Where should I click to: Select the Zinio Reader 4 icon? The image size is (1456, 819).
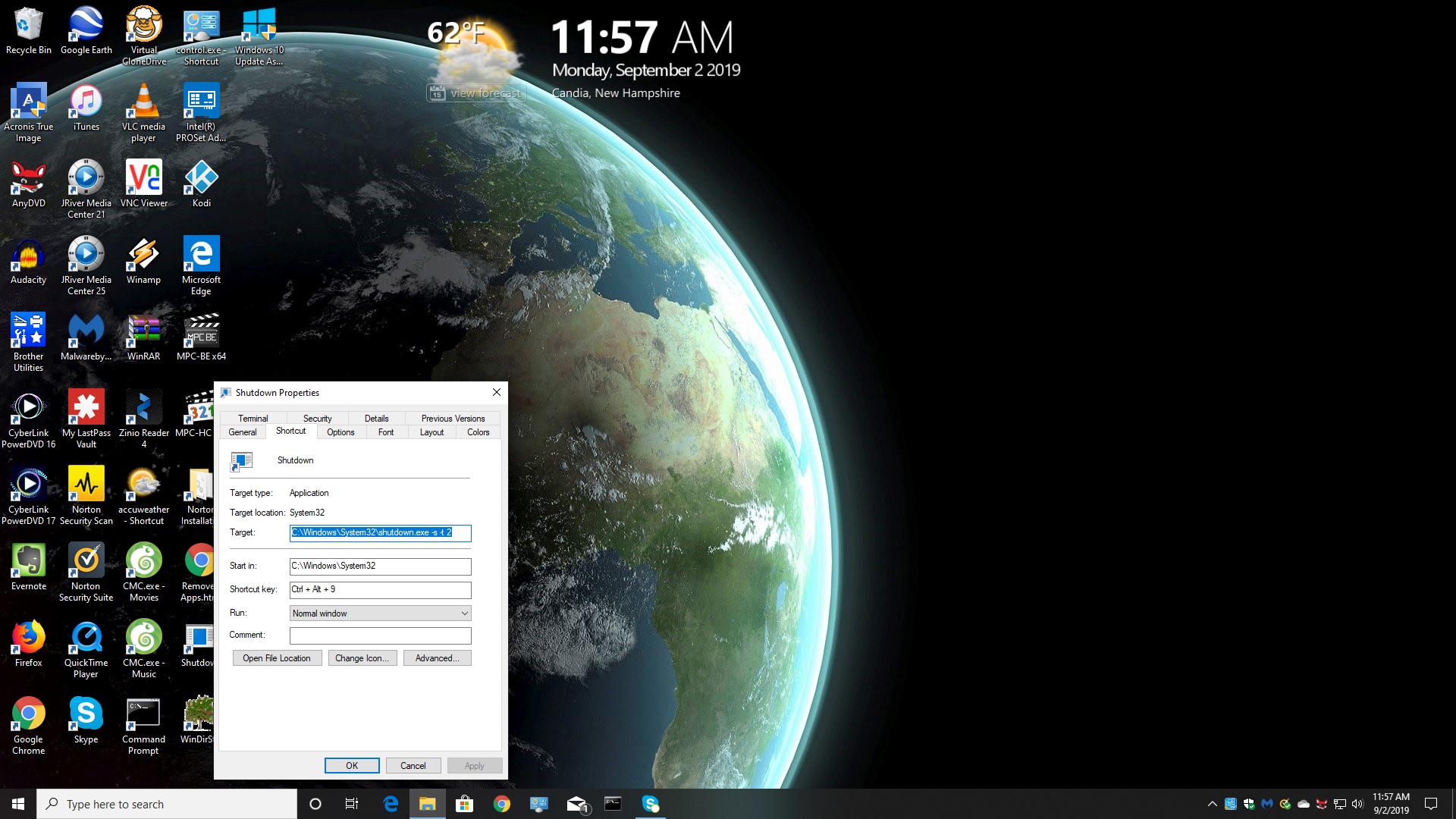click(144, 419)
